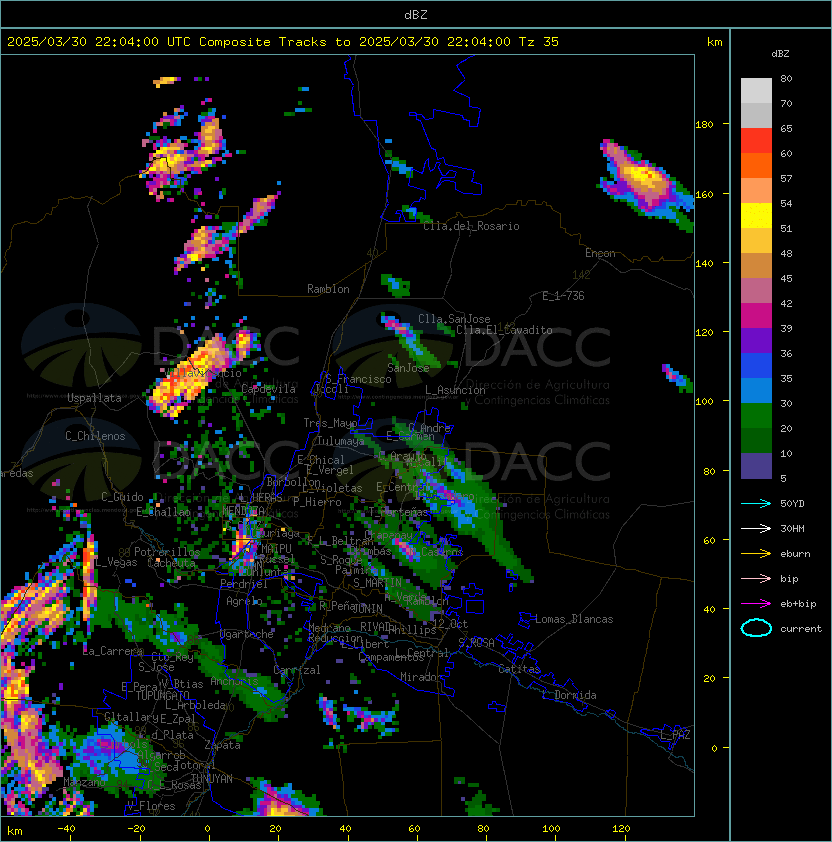Click the 'Perdriel' map label

(244, 584)
